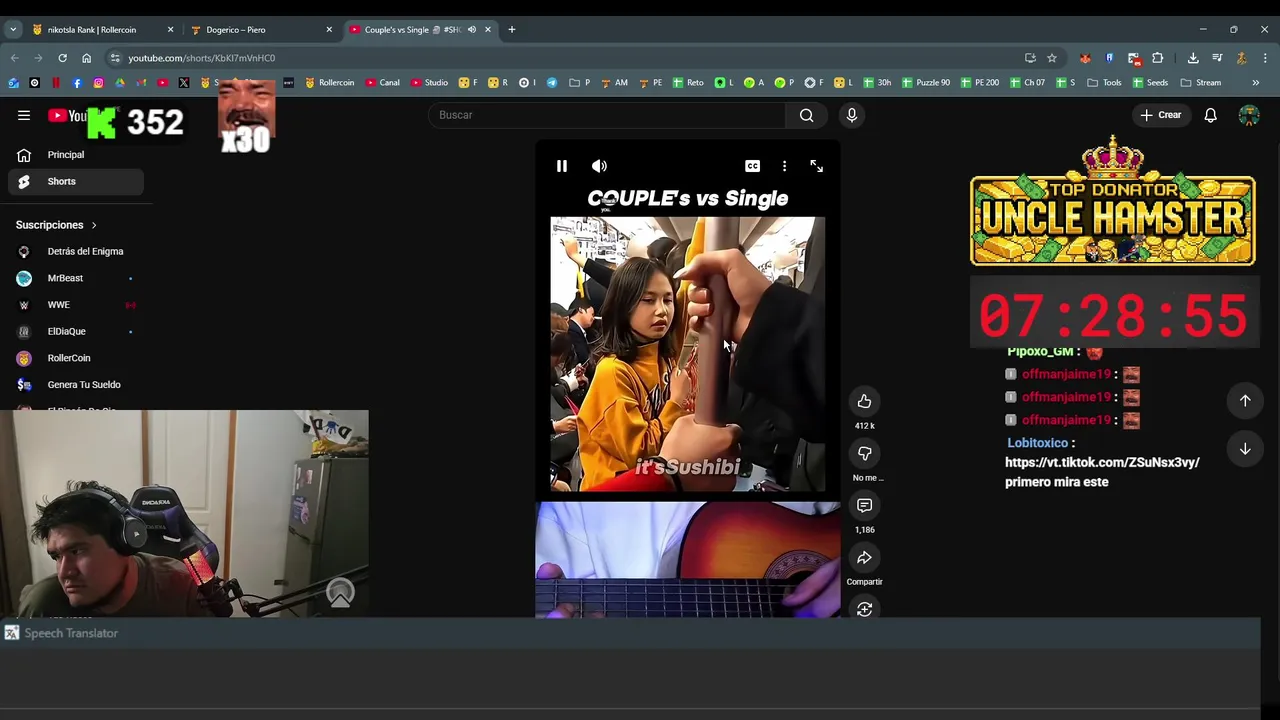Open the YouTube account avatar menu
The width and height of the screenshot is (1280, 720).
1248,115
